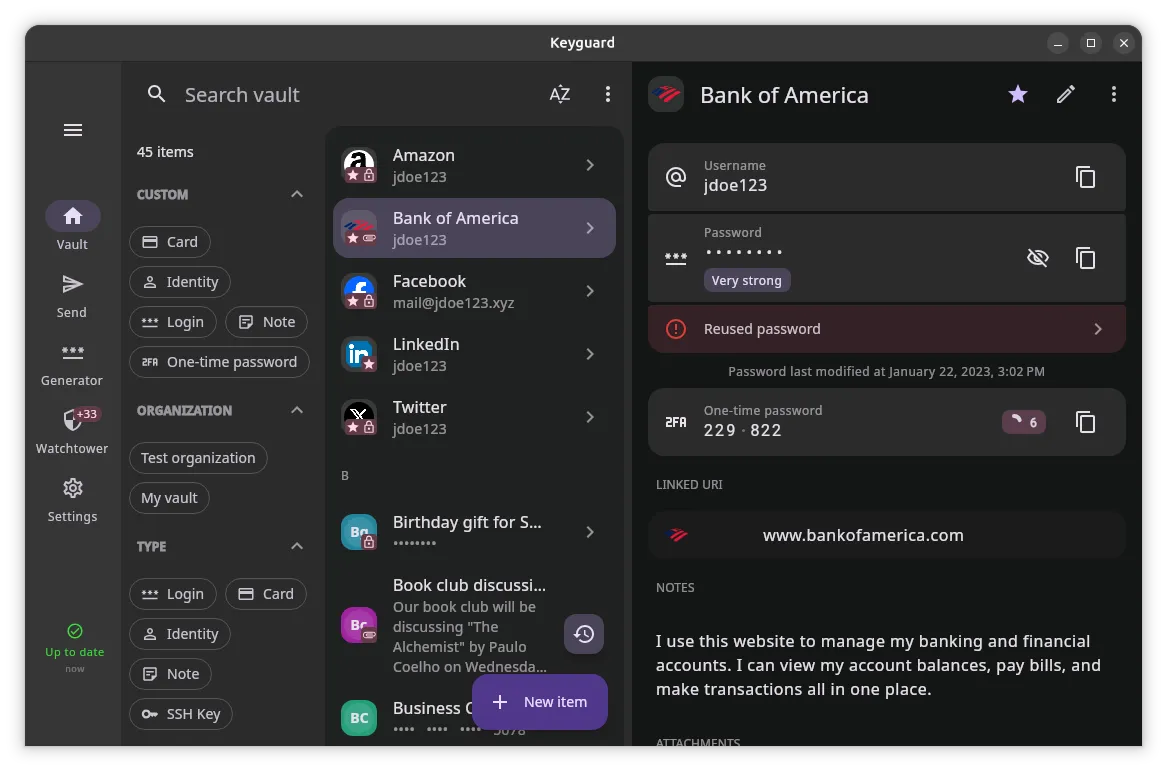Open the Birthday gift item chevron
1167x771 pixels.
coord(589,532)
